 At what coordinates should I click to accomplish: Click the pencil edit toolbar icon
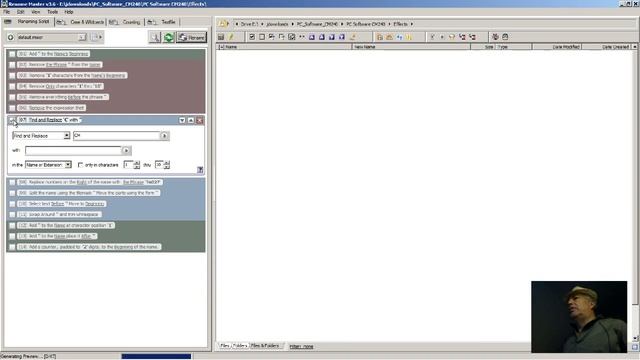click(231, 37)
